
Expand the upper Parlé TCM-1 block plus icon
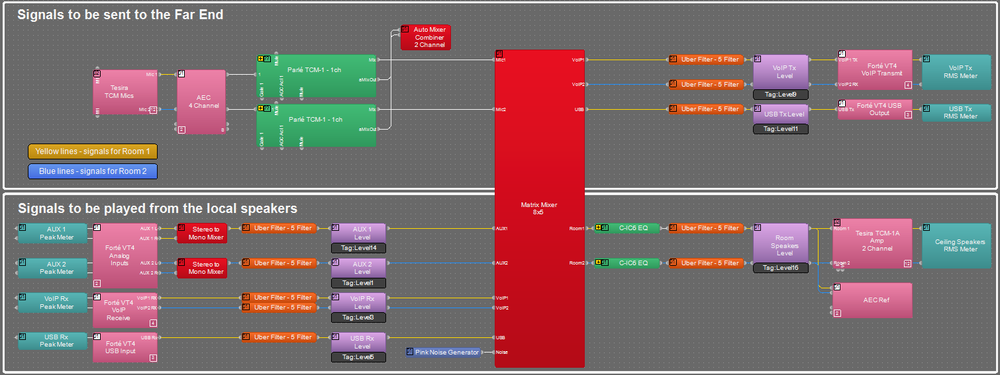pos(260,58)
